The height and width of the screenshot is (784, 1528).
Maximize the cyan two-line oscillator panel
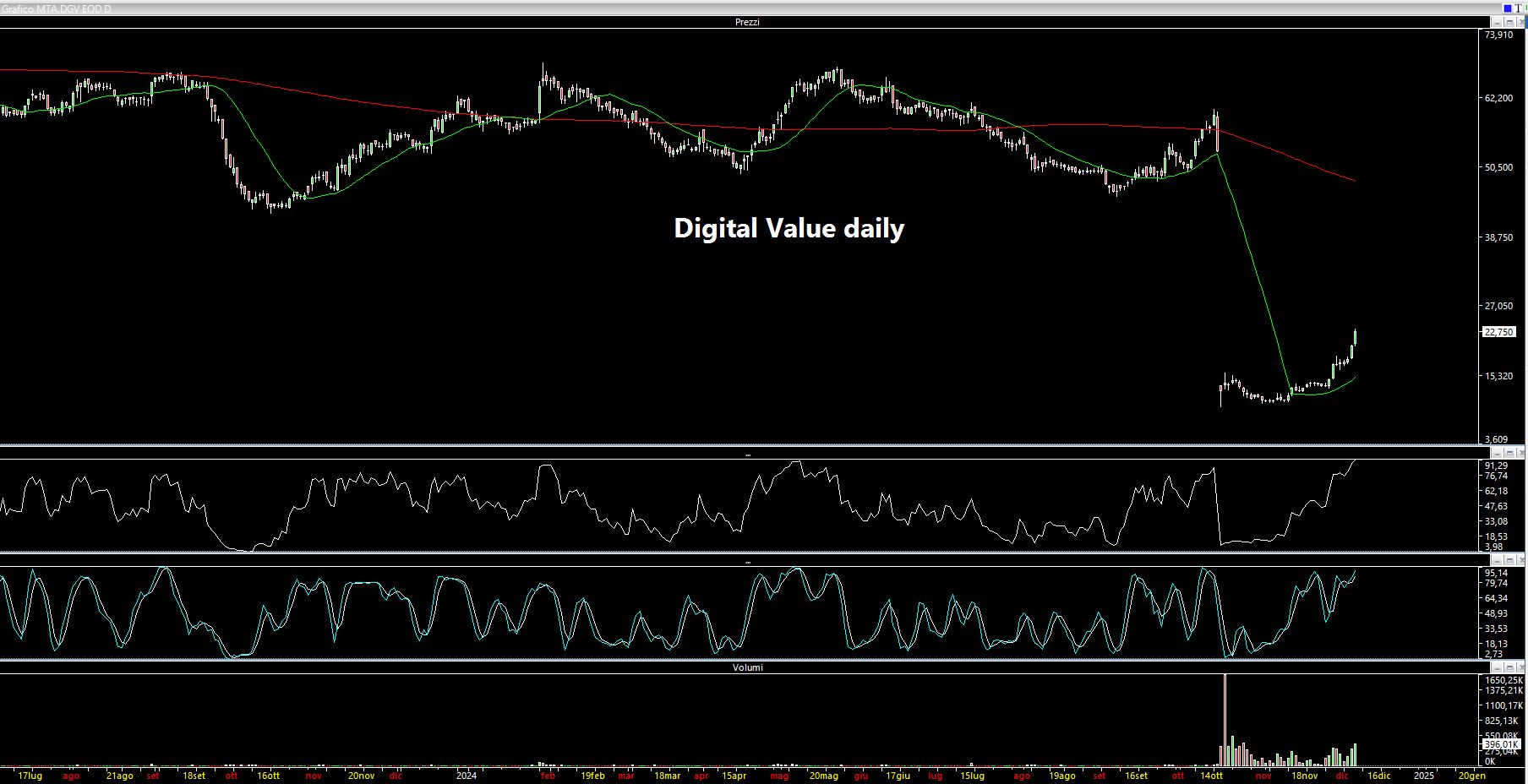[x=1509, y=559]
